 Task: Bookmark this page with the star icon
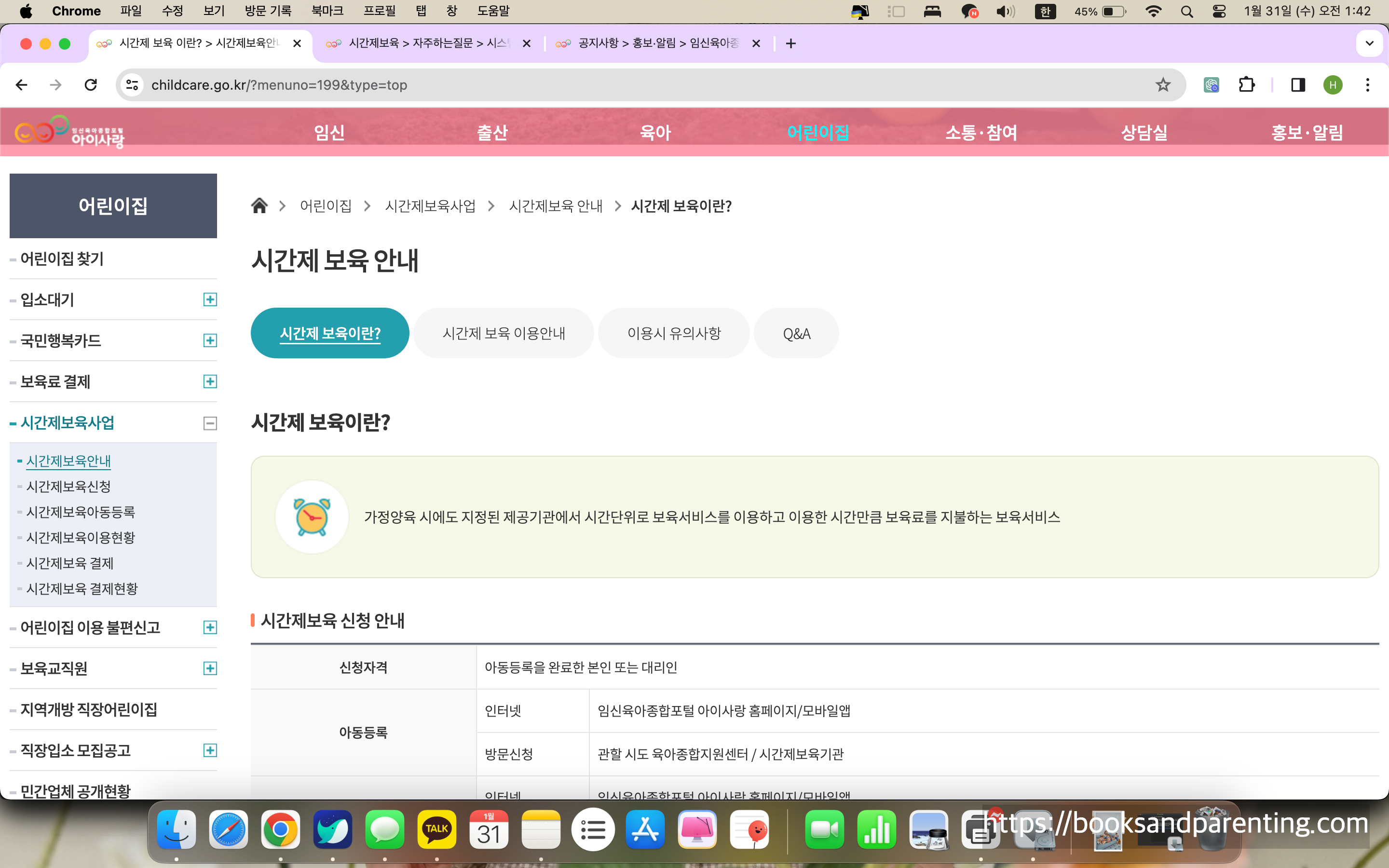click(x=1162, y=85)
